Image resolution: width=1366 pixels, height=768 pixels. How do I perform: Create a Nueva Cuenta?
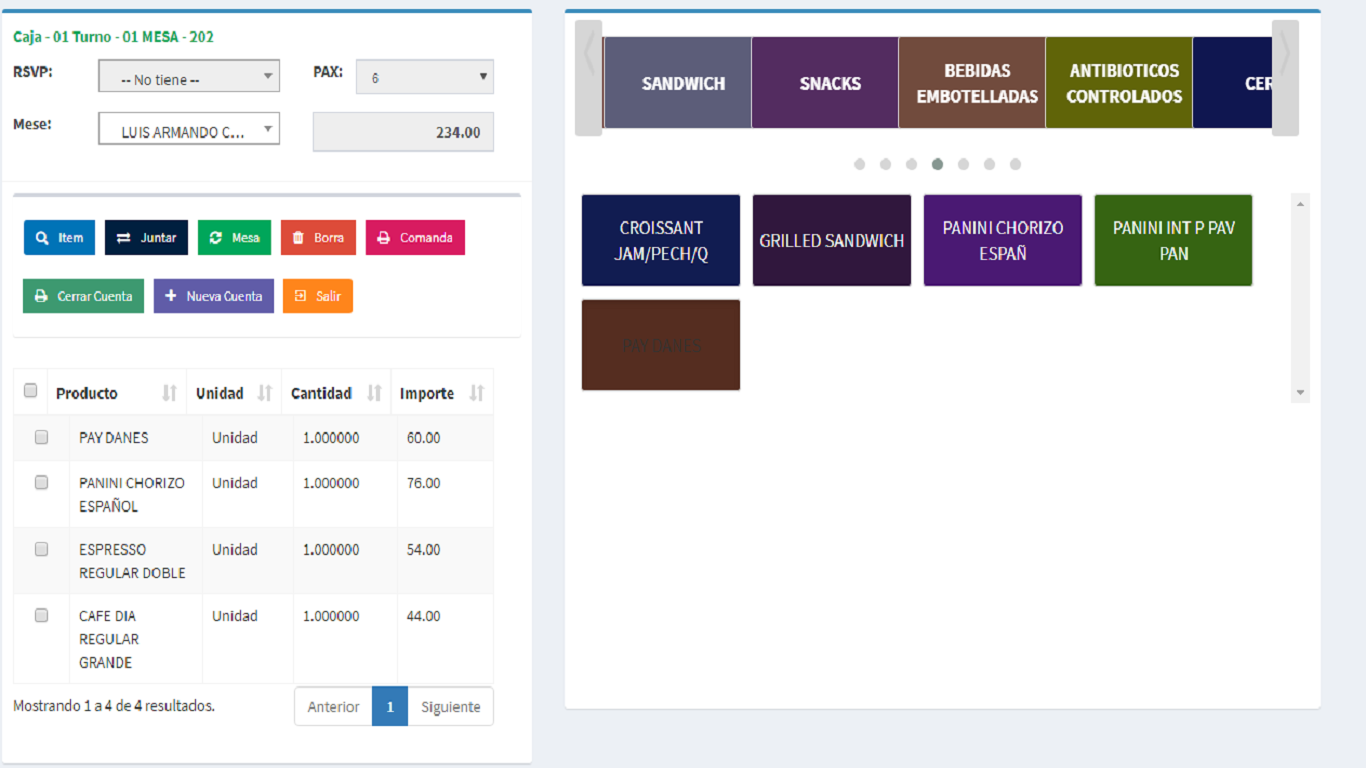click(x=213, y=296)
